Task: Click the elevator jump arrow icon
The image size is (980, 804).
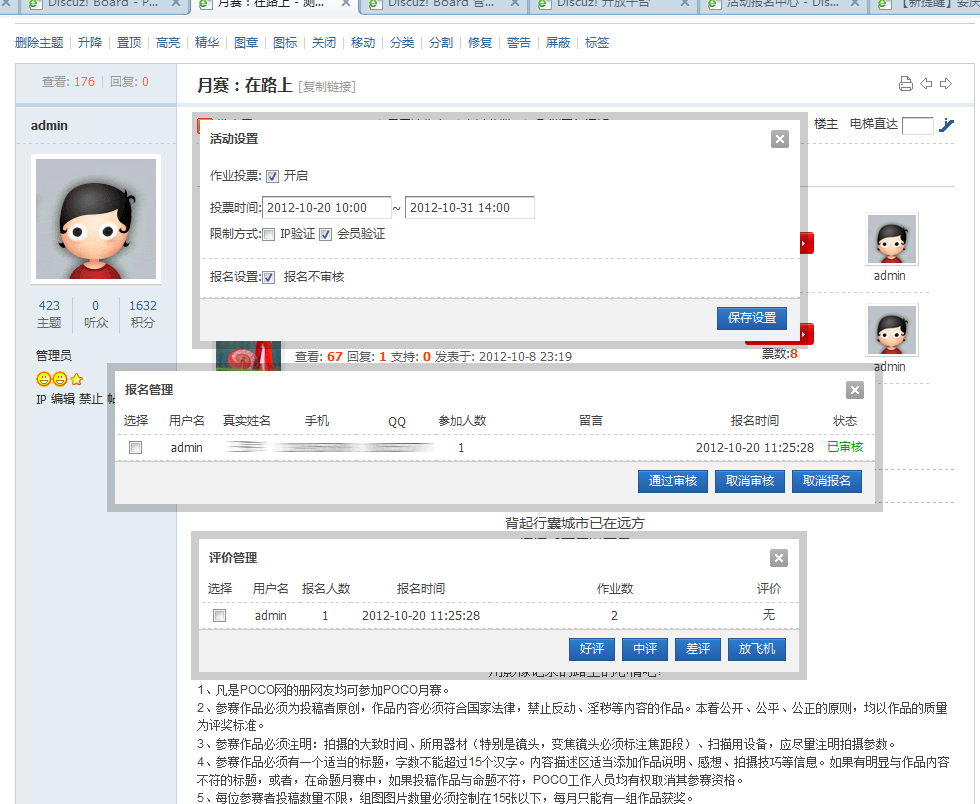Action: pyautogui.click(x=946, y=125)
